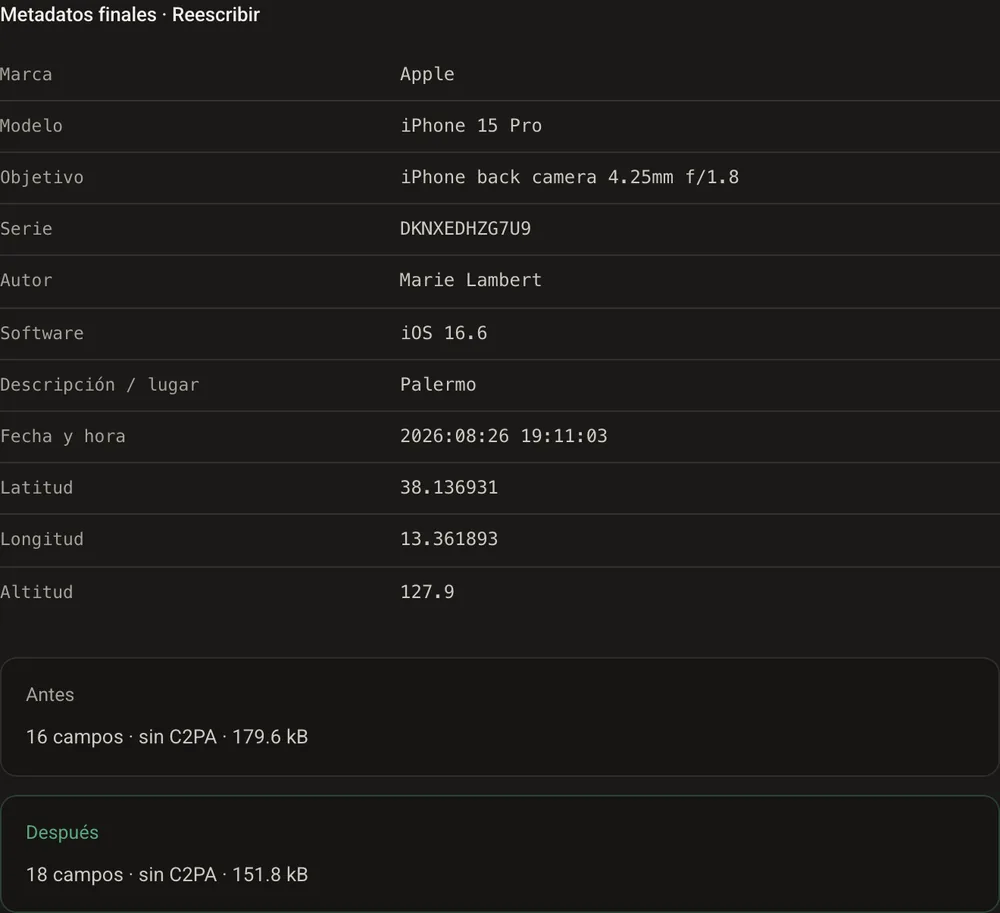Image resolution: width=1000 pixels, height=913 pixels.
Task: Click the 'Serie' label
Action: pyautogui.click(x=26, y=229)
